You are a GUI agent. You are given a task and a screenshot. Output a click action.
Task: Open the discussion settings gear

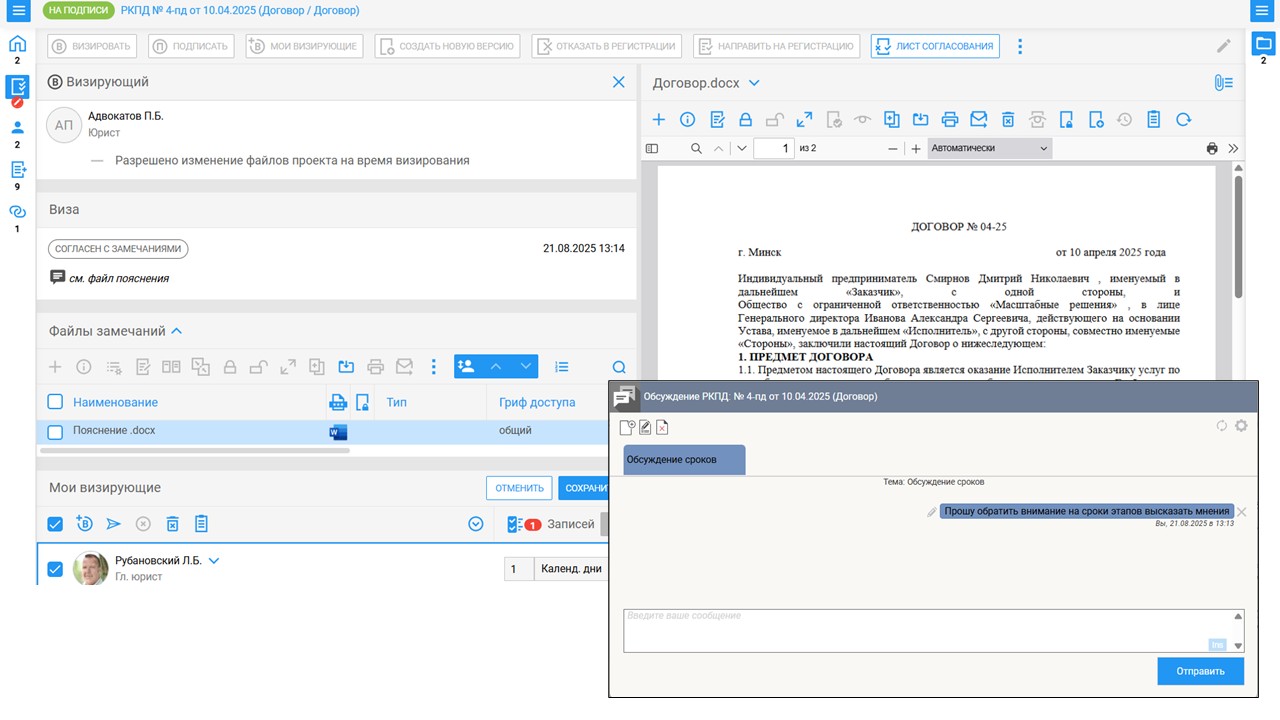point(1241,426)
